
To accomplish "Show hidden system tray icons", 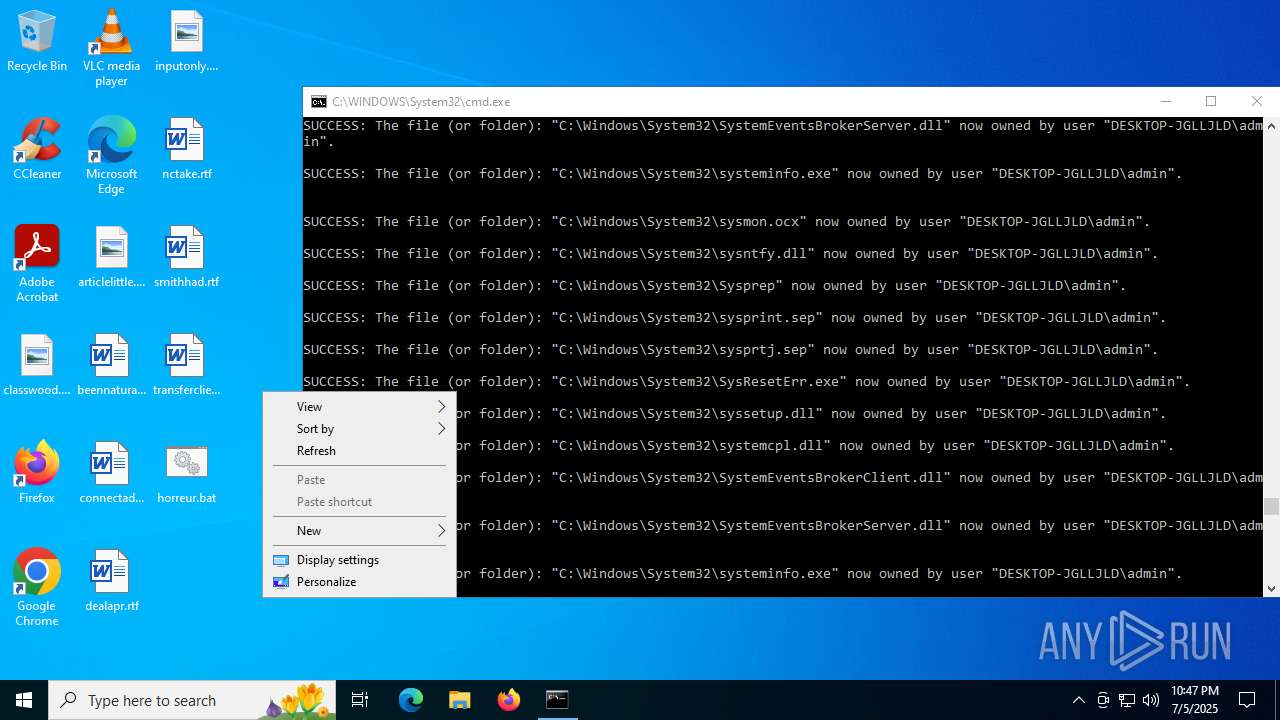I will (1078, 700).
